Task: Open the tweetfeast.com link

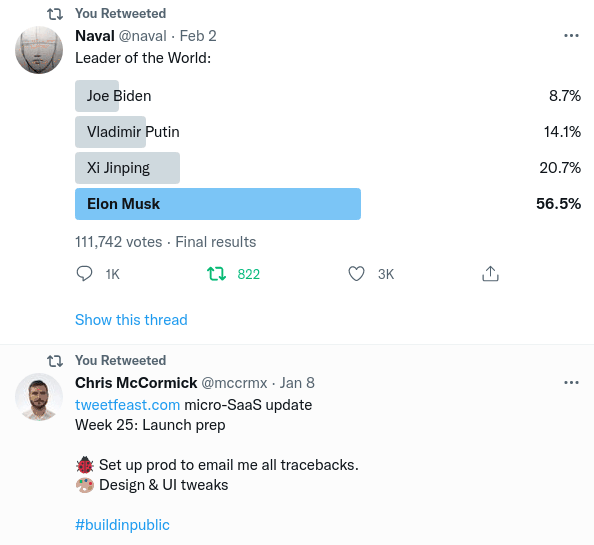Action: [x=127, y=405]
